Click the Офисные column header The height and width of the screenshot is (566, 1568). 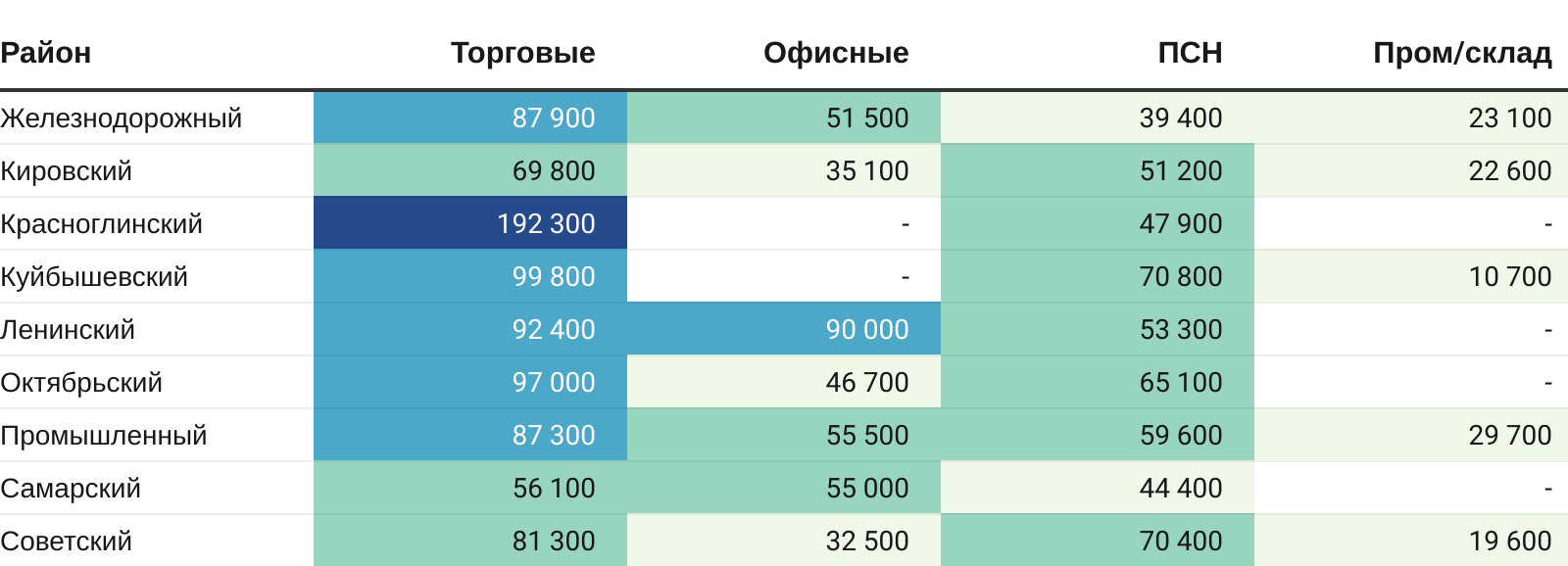point(836,53)
